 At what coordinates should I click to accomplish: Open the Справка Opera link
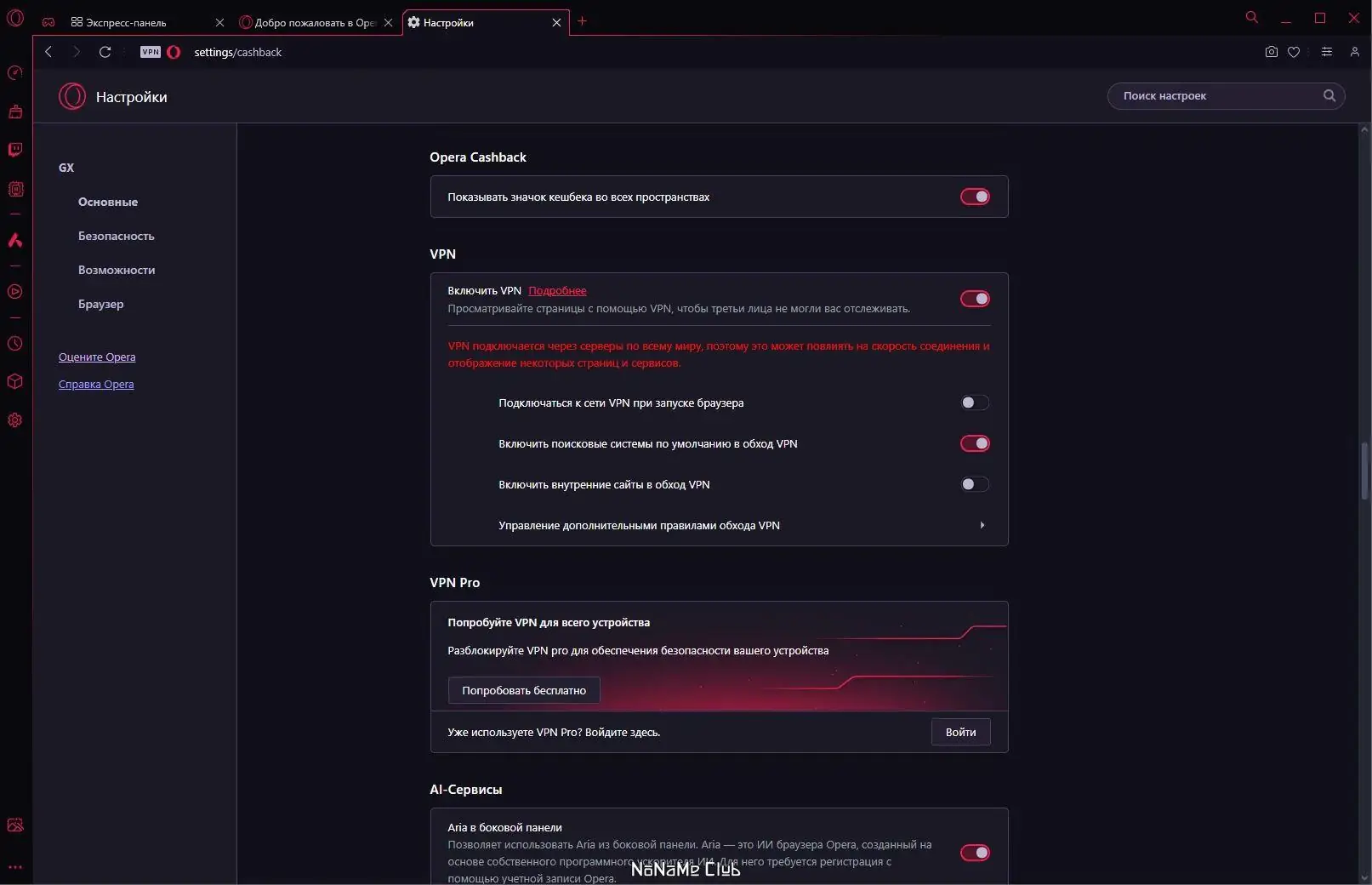(x=96, y=384)
